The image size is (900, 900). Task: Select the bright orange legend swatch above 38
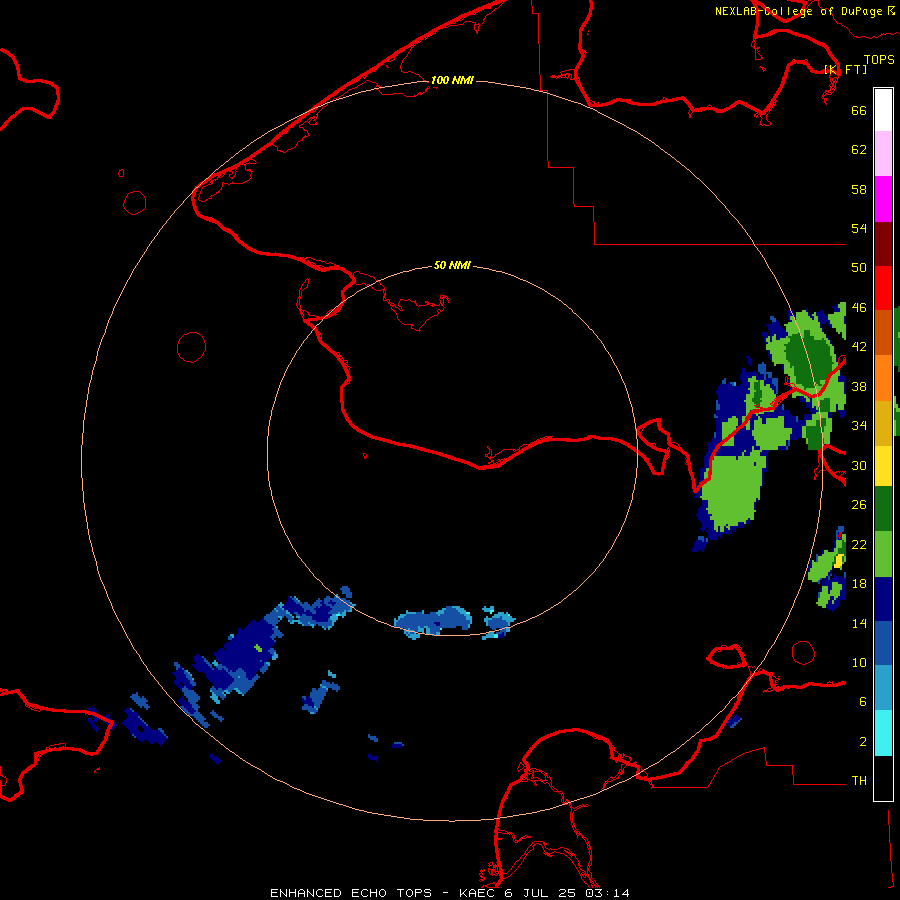[x=883, y=377]
